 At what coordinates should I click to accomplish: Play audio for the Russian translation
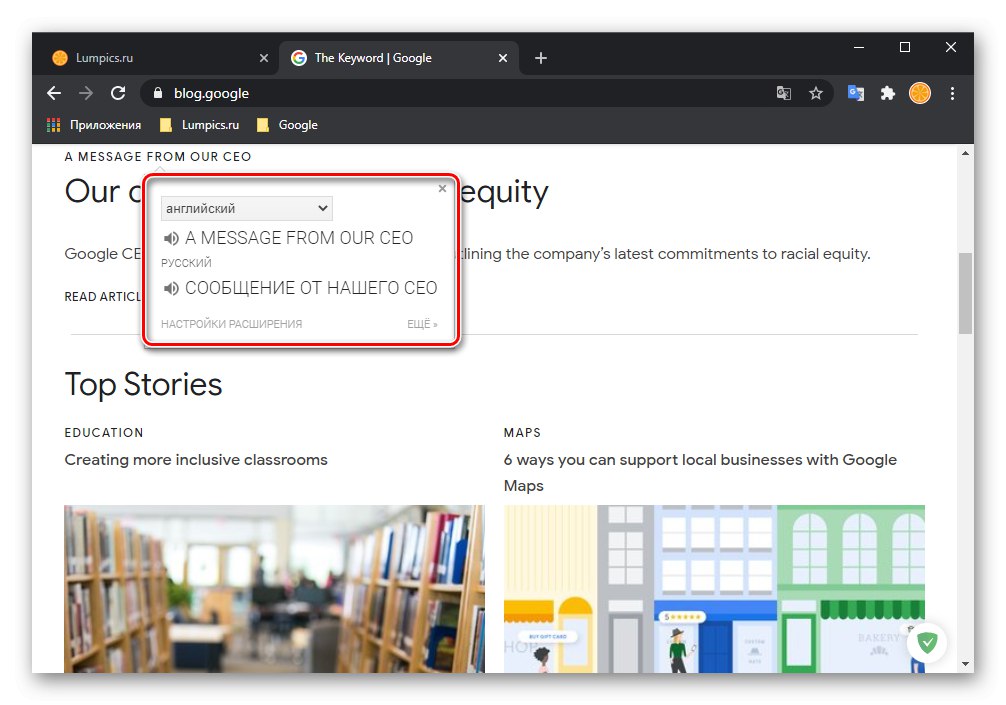pyautogui.click(x=171, y=289)
